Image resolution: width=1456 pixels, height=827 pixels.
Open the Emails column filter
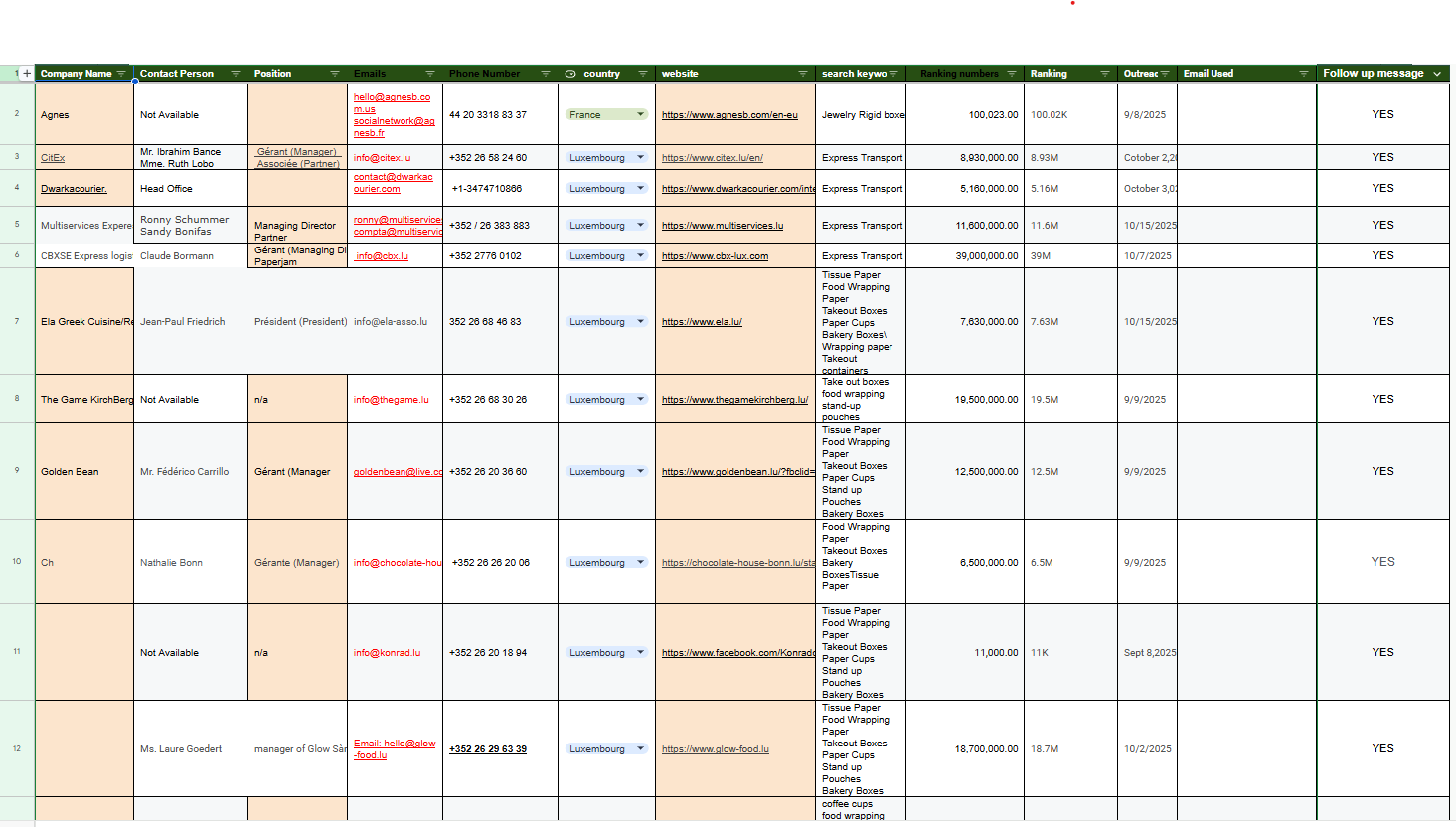point(430,74)
